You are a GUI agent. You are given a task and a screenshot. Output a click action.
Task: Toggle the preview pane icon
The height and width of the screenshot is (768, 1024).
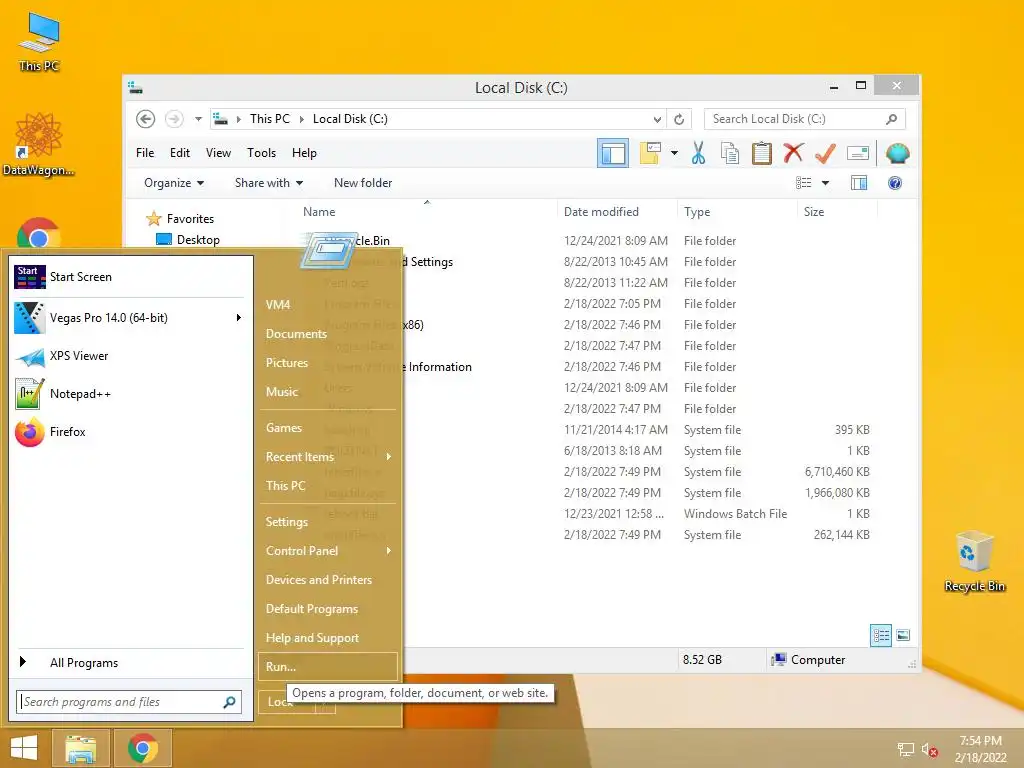(859, 183)
